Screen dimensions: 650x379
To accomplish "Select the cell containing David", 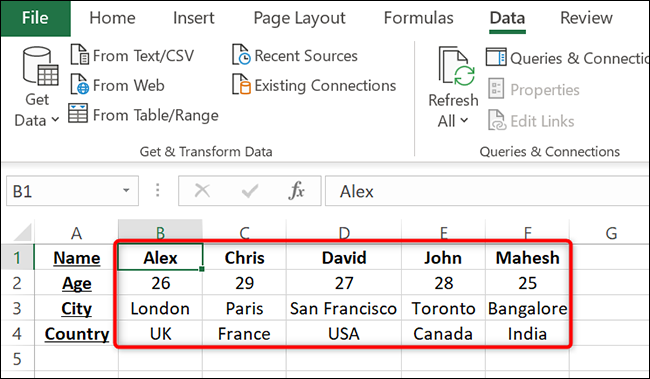I will tap(344, 258).
